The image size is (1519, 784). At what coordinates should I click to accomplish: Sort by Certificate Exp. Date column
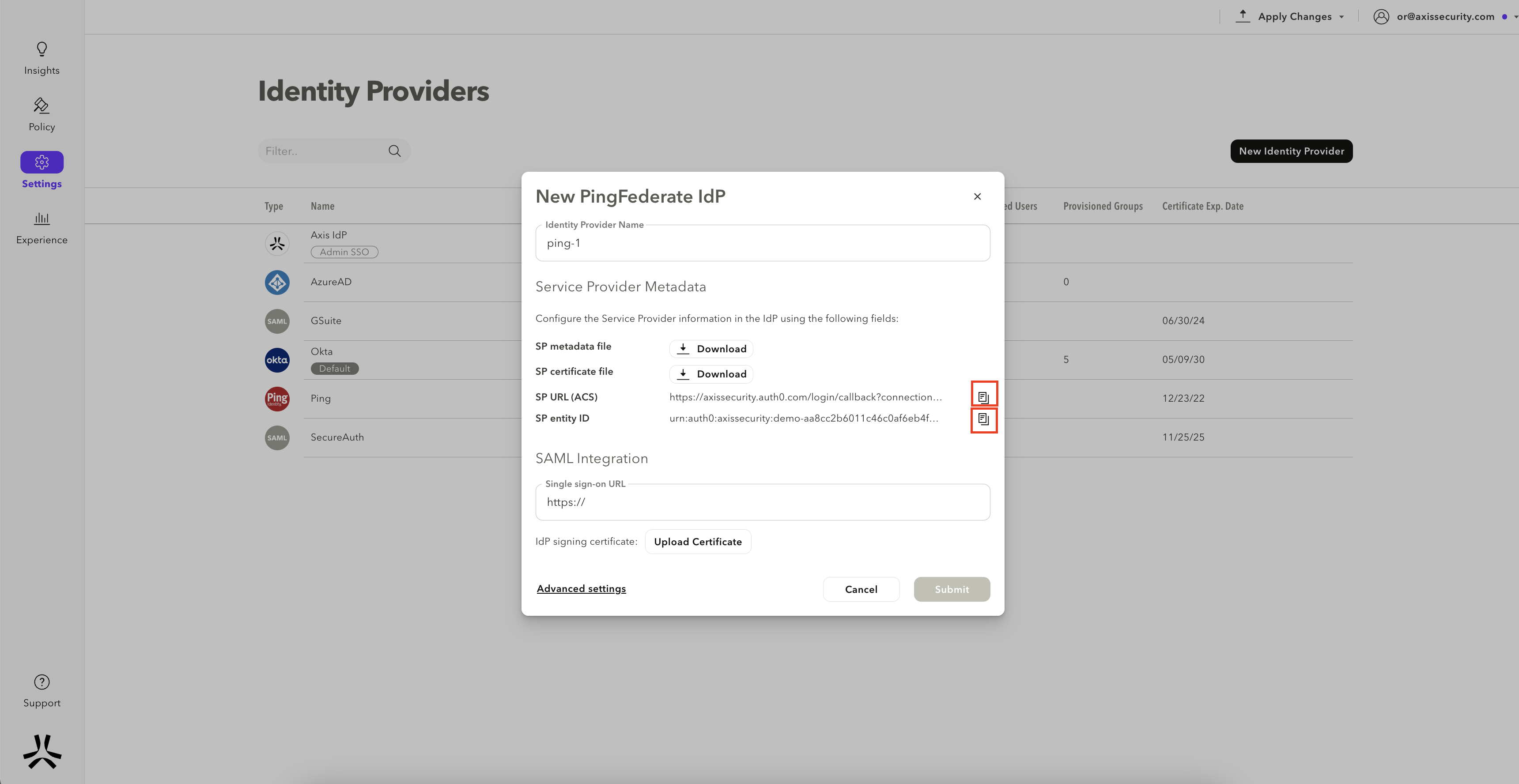point(1202,206)
